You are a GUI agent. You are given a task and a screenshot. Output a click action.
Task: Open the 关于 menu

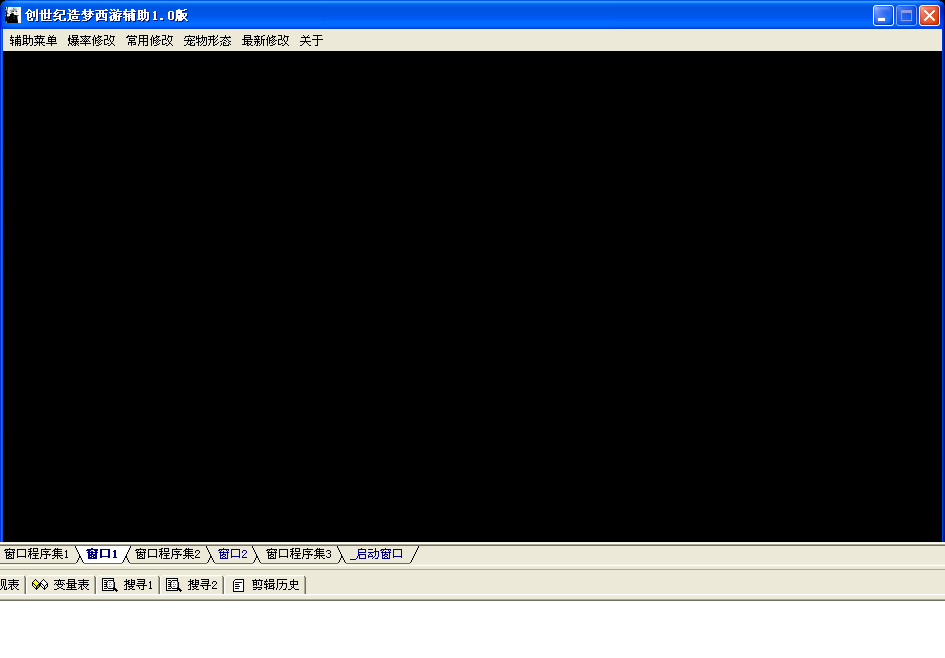[311, 40]
